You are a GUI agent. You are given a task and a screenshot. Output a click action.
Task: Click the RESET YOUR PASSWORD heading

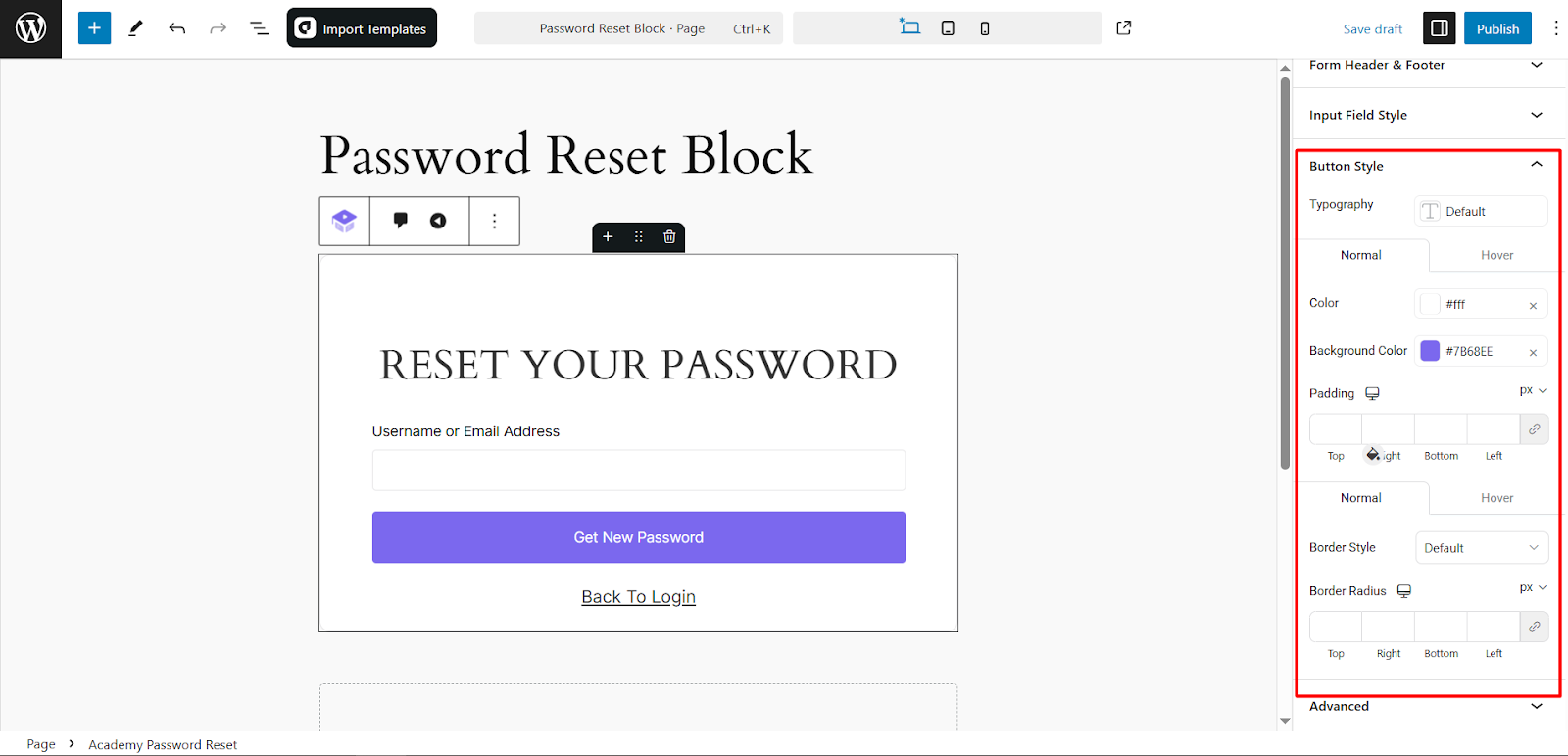(x=639, y=365)
